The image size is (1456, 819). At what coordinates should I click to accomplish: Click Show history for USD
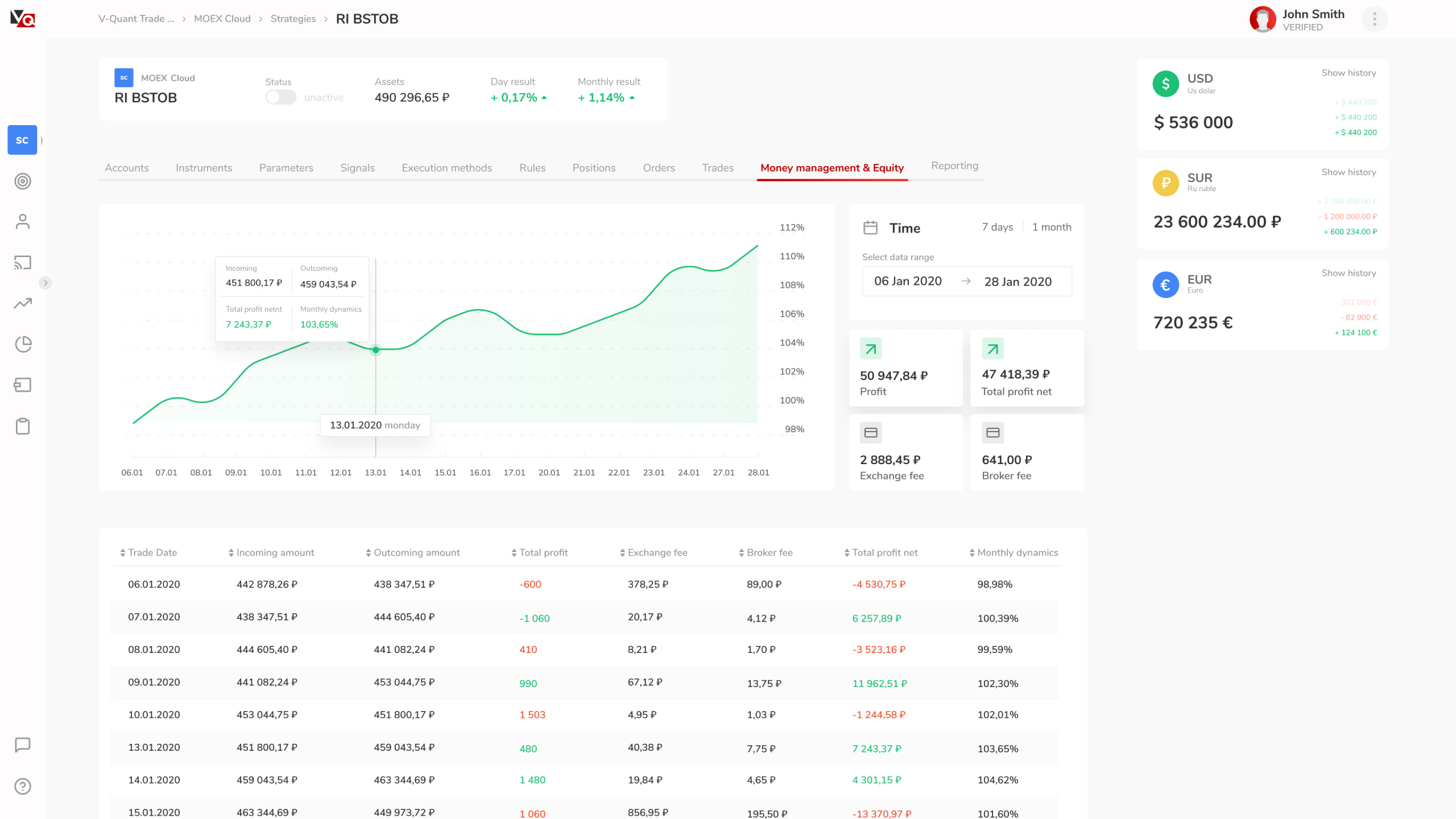point(1349,73)
